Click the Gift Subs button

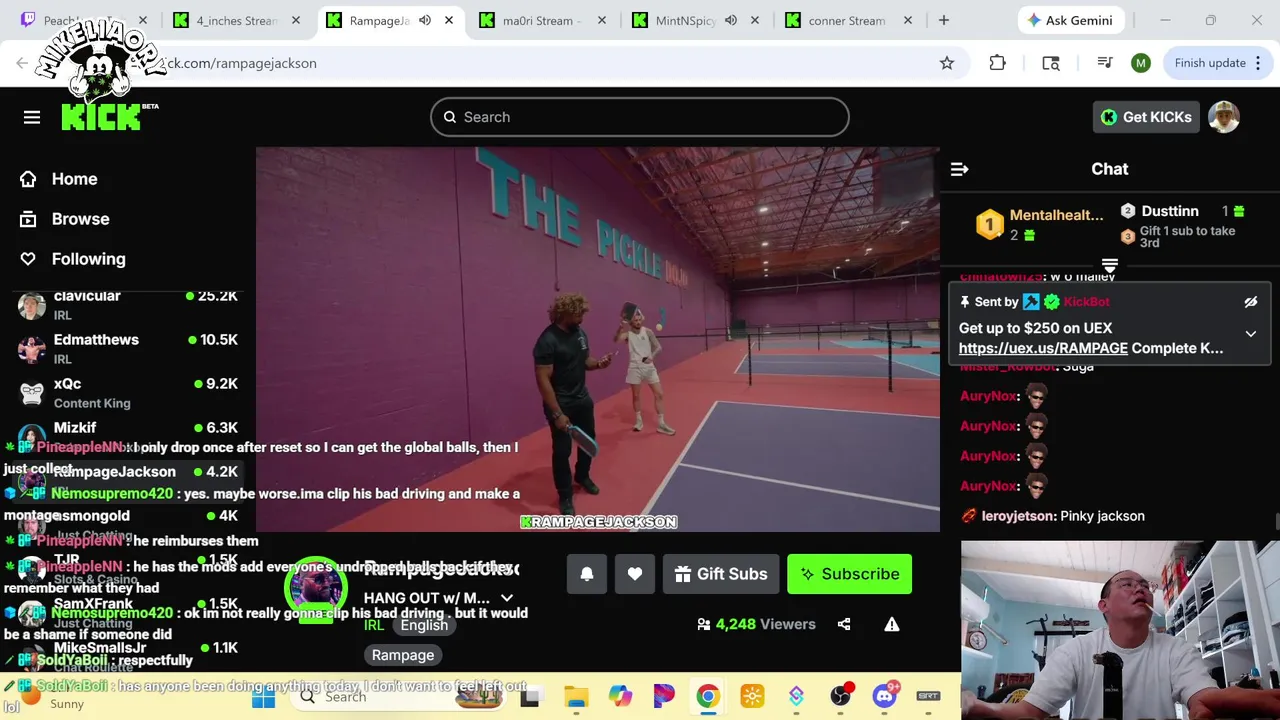click(x=721, y=574)
